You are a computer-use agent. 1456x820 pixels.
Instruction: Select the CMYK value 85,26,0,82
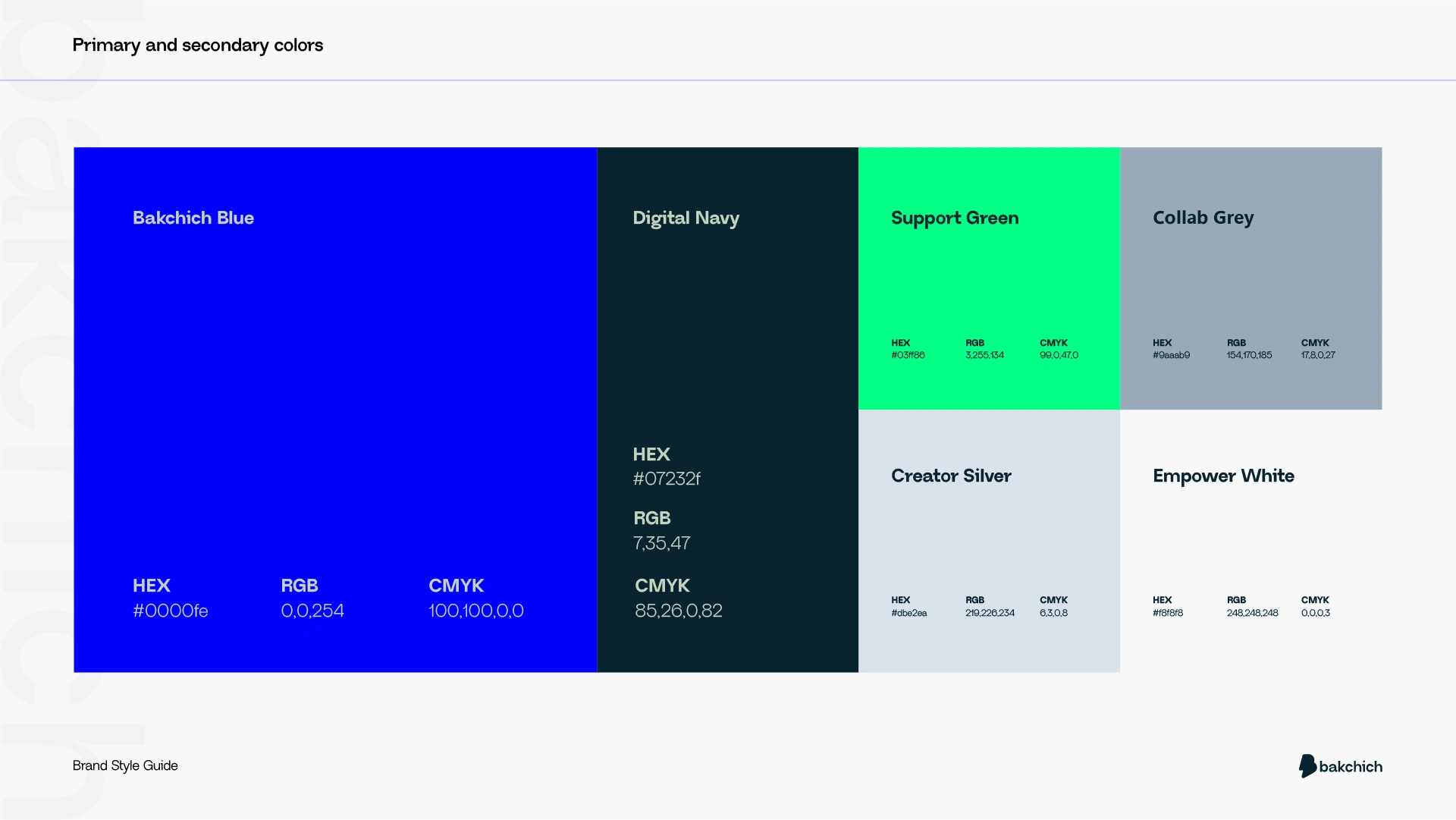click(679, 611)
